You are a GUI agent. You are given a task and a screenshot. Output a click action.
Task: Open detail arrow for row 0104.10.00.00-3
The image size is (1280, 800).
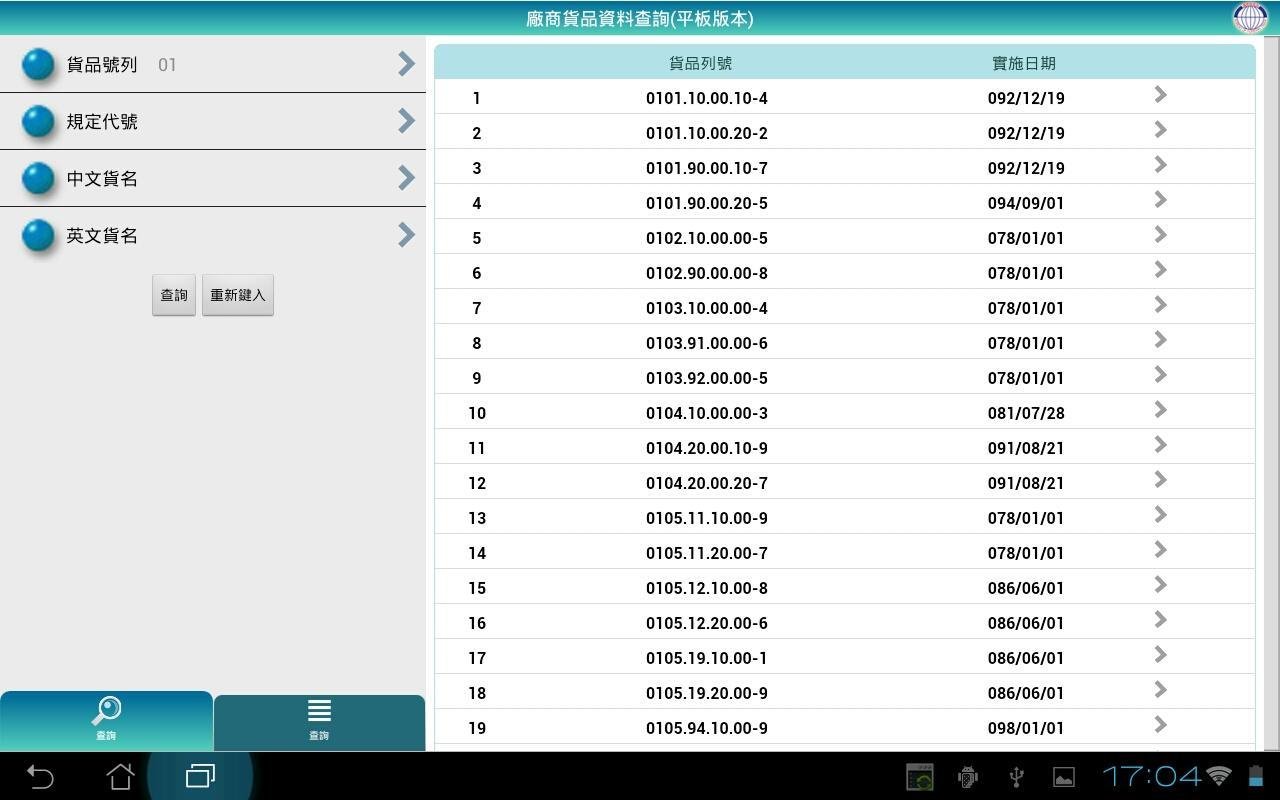tap(1160, 409)
